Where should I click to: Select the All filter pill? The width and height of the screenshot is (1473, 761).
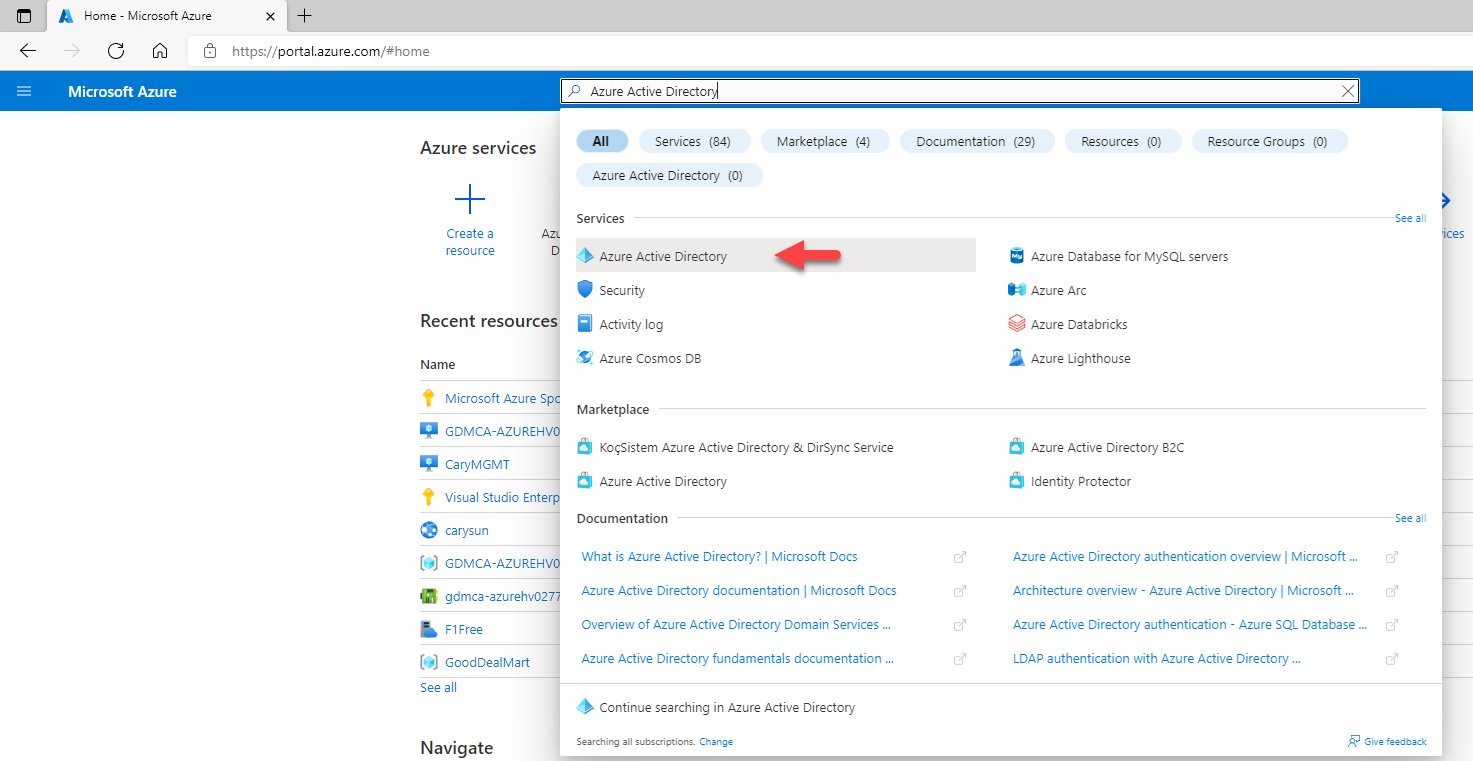[601, 141]
